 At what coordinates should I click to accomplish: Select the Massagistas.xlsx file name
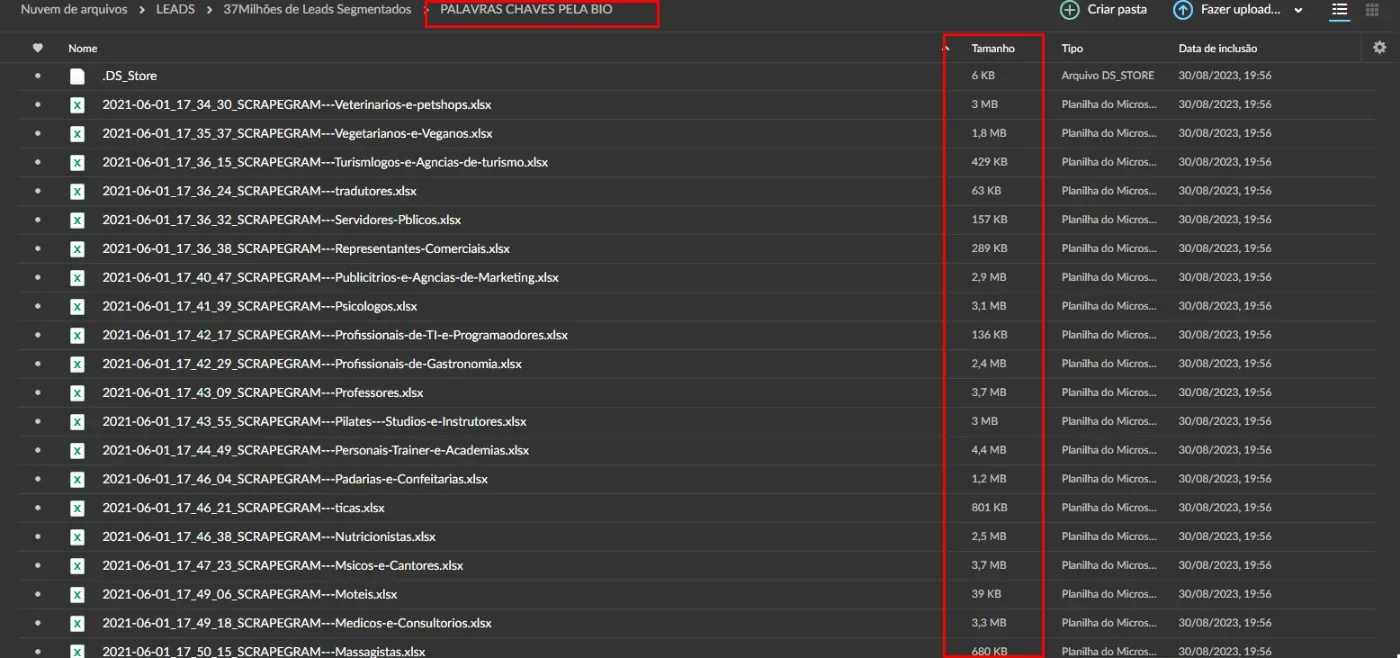(x=264, y=652)
